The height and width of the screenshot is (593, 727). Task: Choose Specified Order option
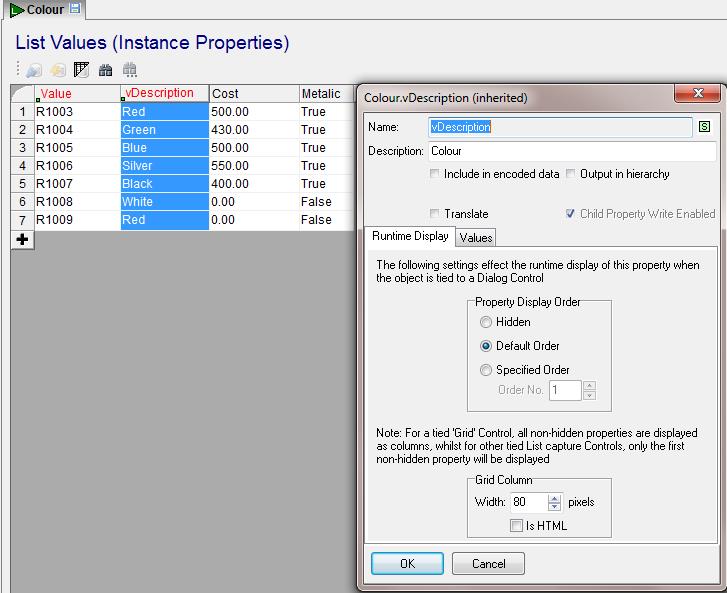coord(486,370)
